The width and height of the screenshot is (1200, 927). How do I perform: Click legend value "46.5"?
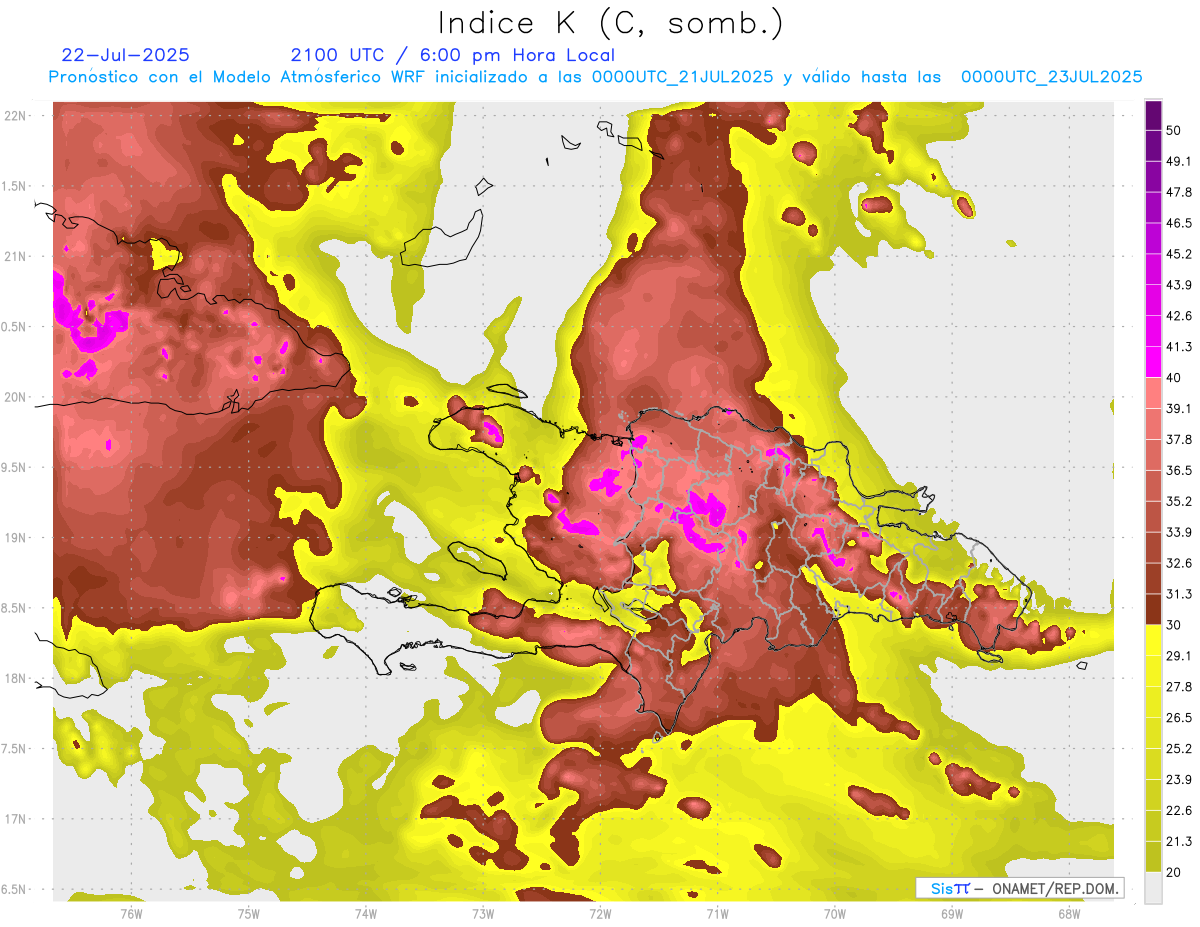pyautogui.click(x=1178, y=223)
